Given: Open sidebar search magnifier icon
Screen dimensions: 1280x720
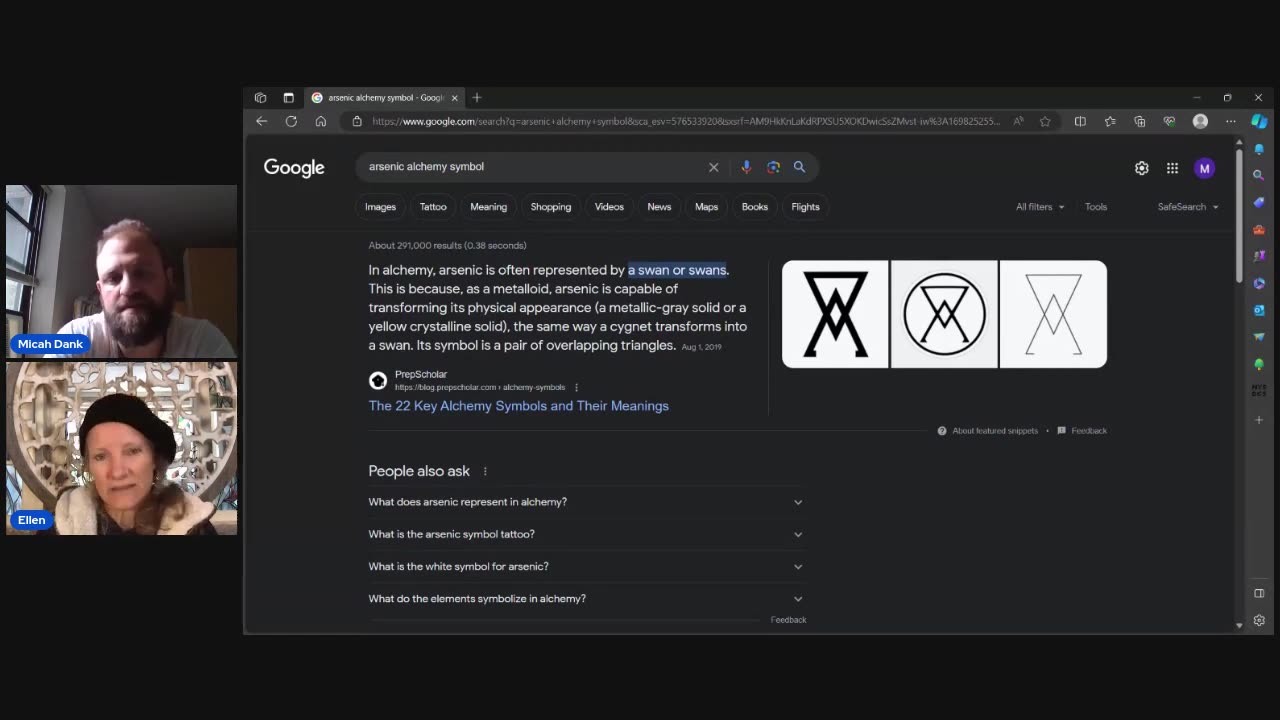Looking at the screenshot, I should [x=1259, y=175].
